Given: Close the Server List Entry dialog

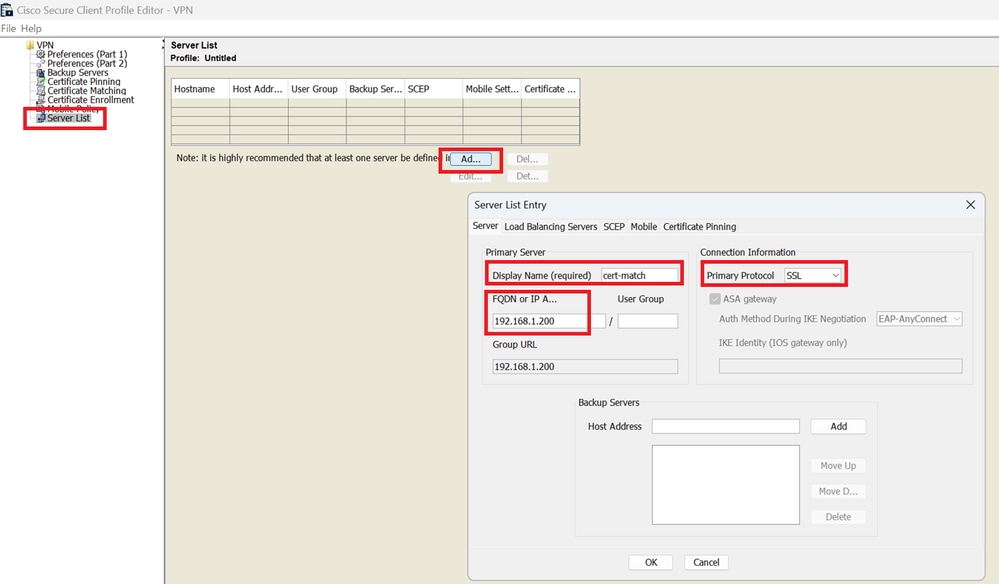Looking at the screenshot, I should click(970, 204).
